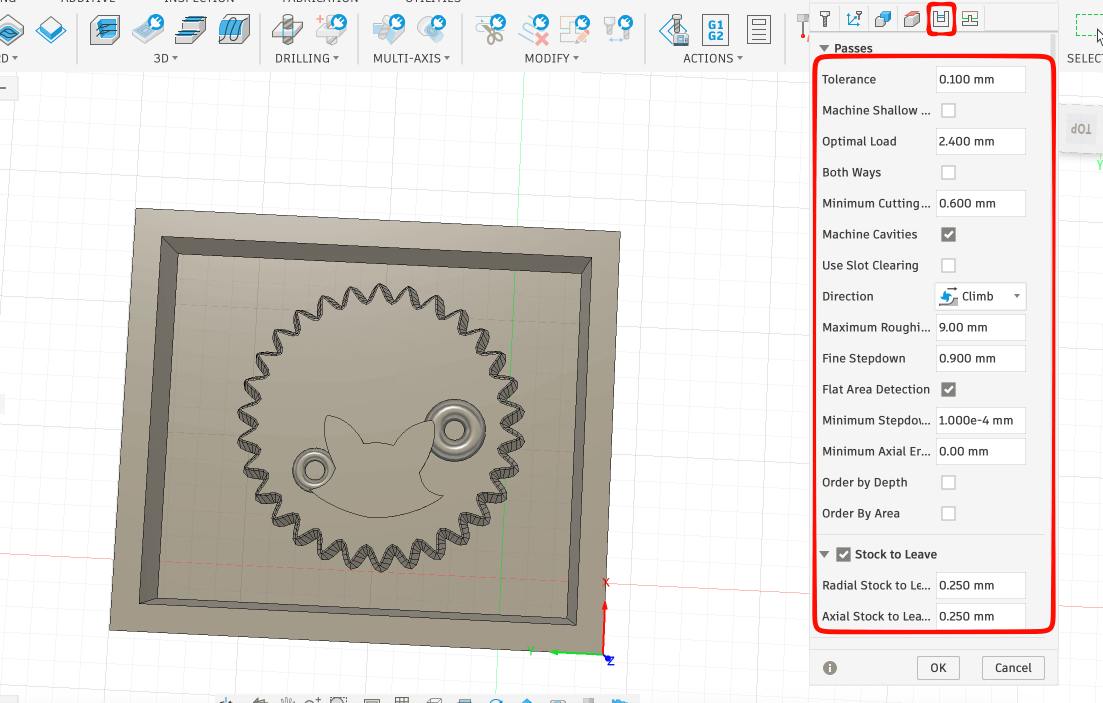Viewport: 1103px width, 703px height.
Task: Switch to the Passes tab icon
Action: pos(941,18)
